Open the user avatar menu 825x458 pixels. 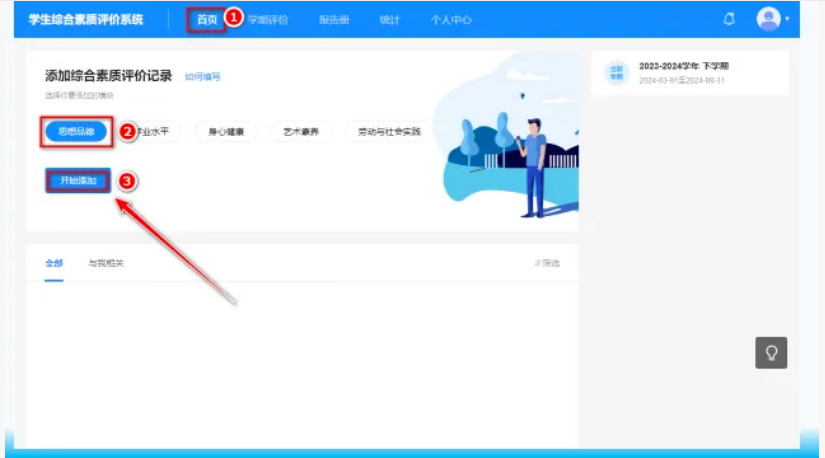pos(768,19)
